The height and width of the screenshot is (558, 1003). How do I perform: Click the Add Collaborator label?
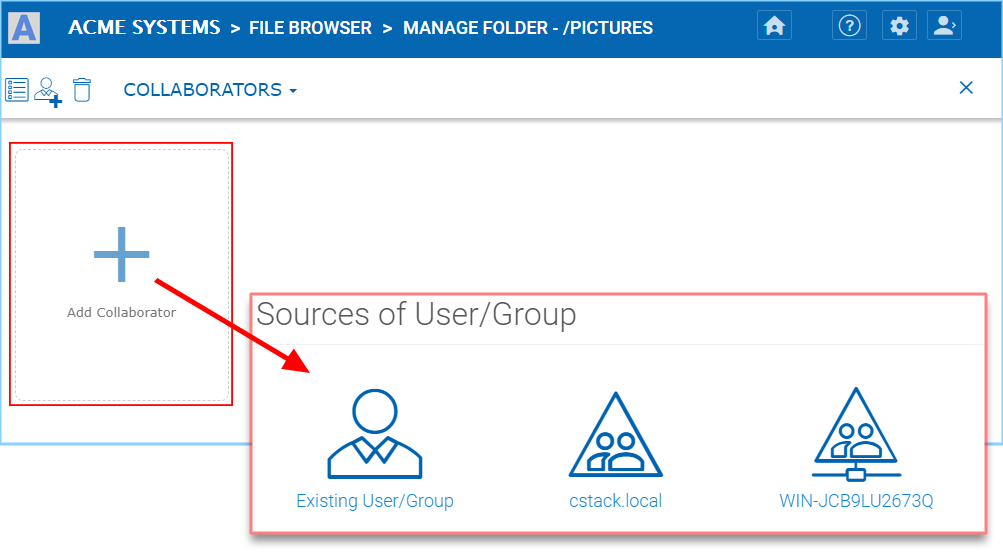point(122,312)
